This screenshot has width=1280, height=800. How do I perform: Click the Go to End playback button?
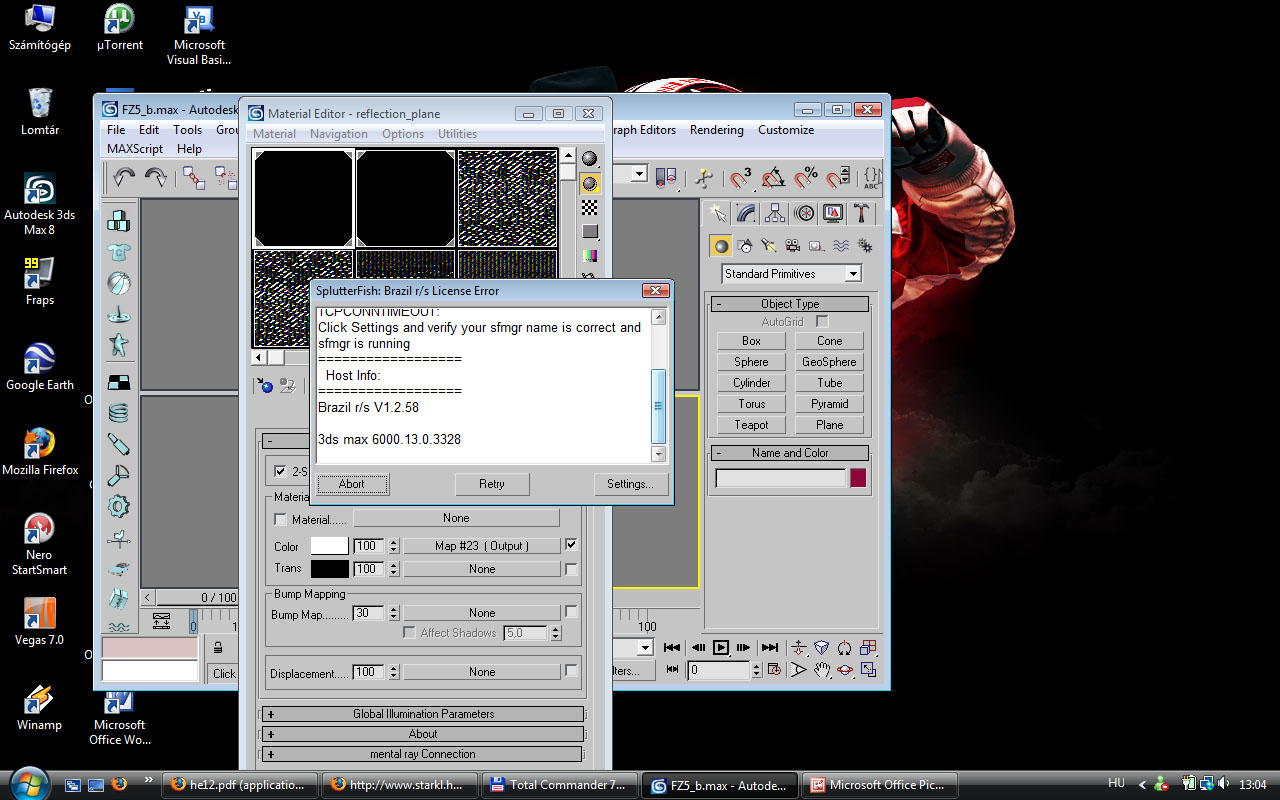769,647
